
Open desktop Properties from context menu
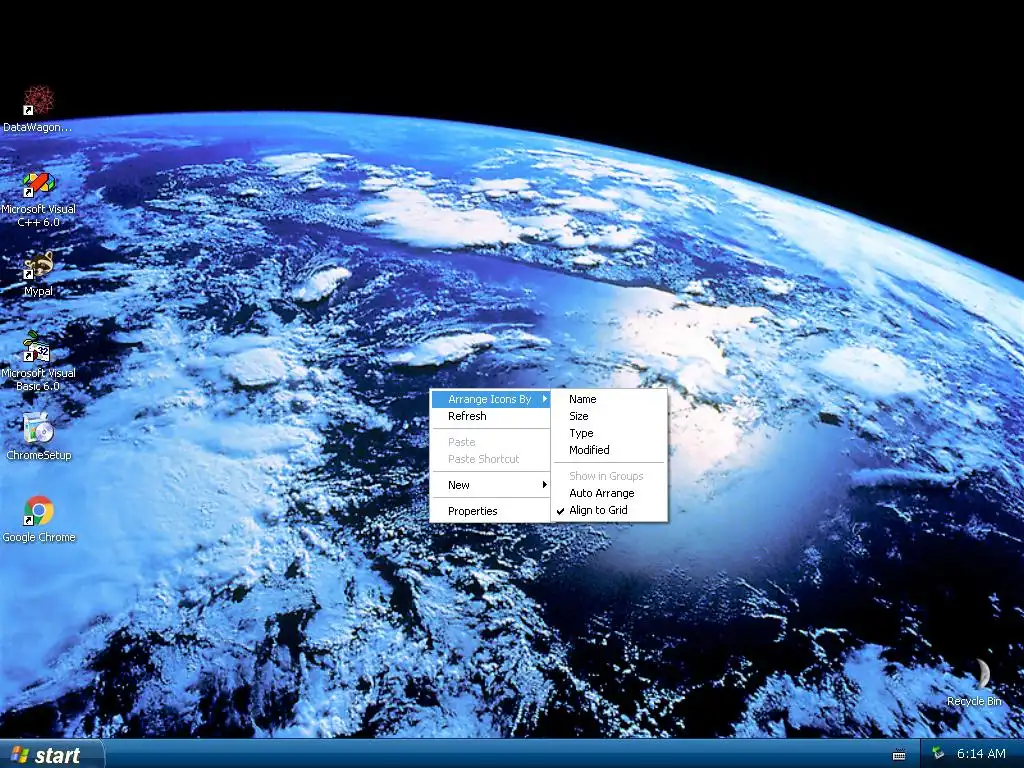coord(490,511)
